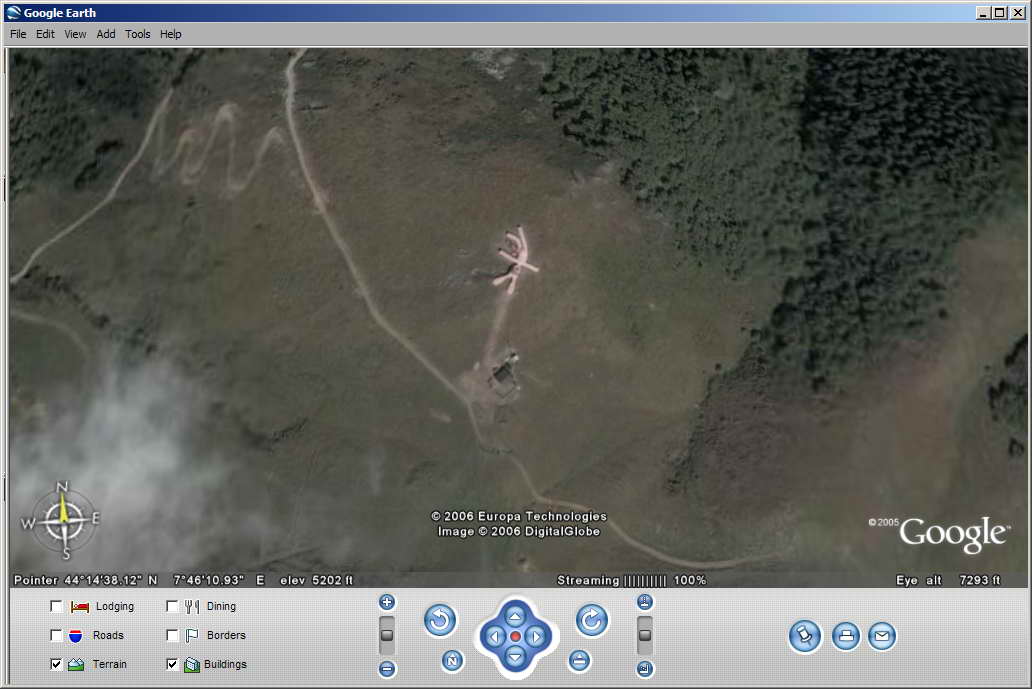Click the zoom in plus button
This screenshot has height=689, width=1032.
[x=387, y=602]
